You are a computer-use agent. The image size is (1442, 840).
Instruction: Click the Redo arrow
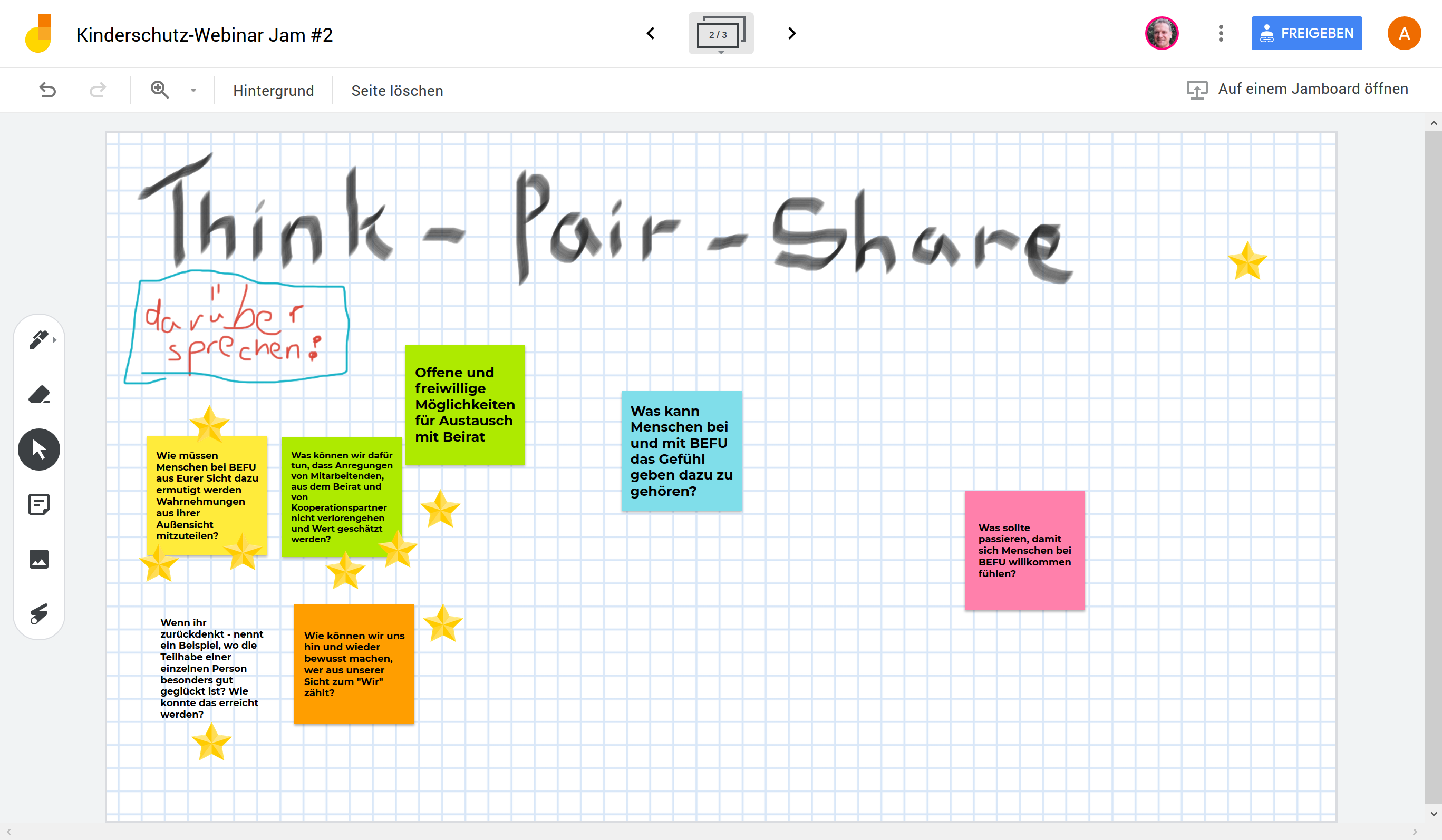point(98,90)
